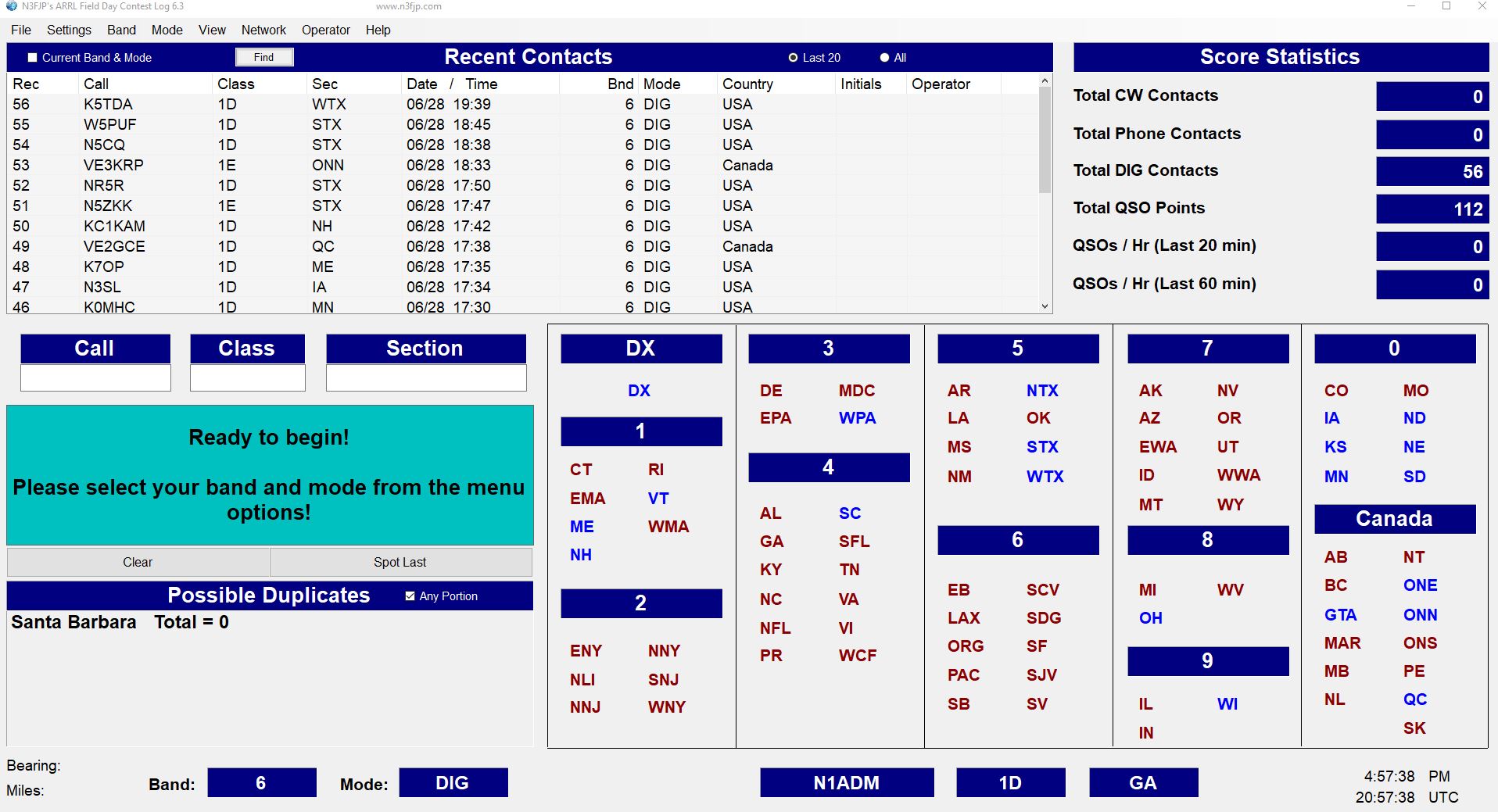This screenshot has height=812, width=1498.
Task: Enable Current Band & Mode checkbox
Action: (33, 58)
